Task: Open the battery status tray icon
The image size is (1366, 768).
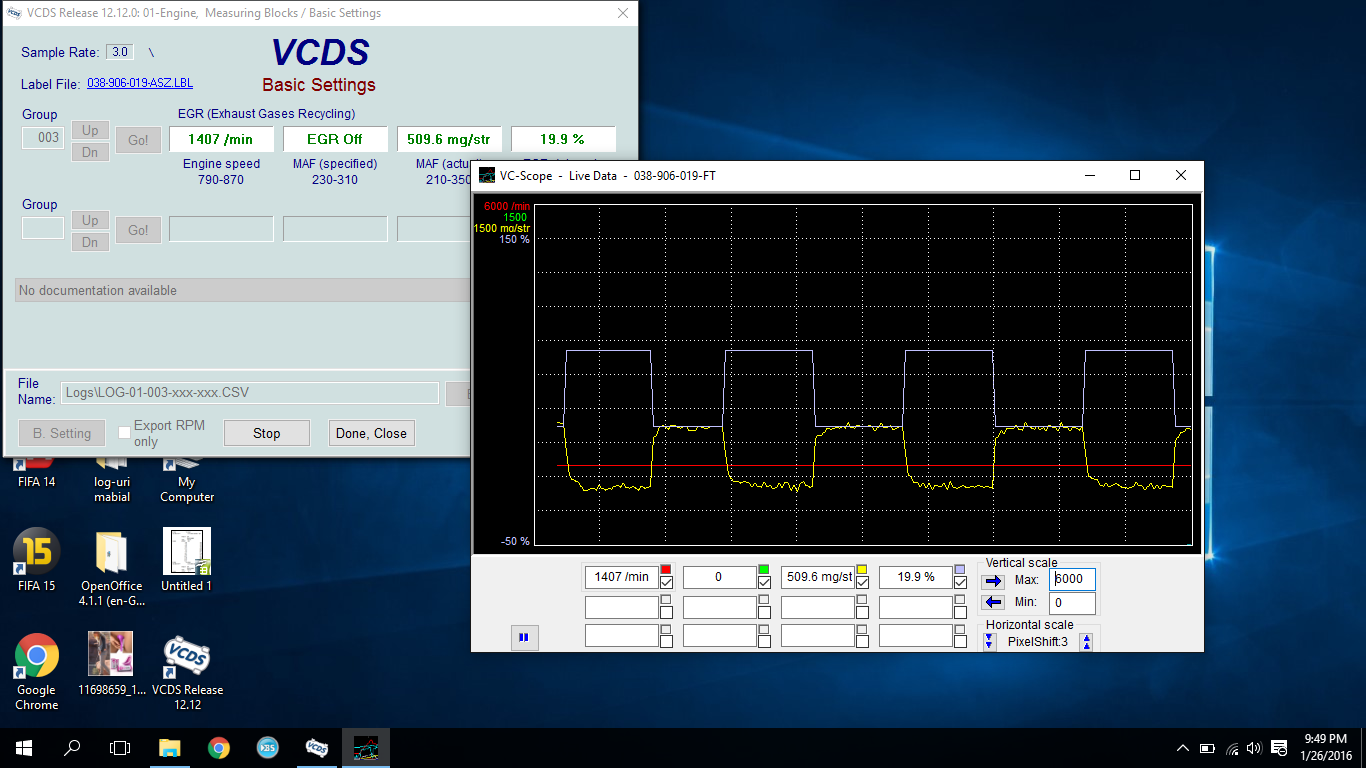Action: coord(1207,748)
